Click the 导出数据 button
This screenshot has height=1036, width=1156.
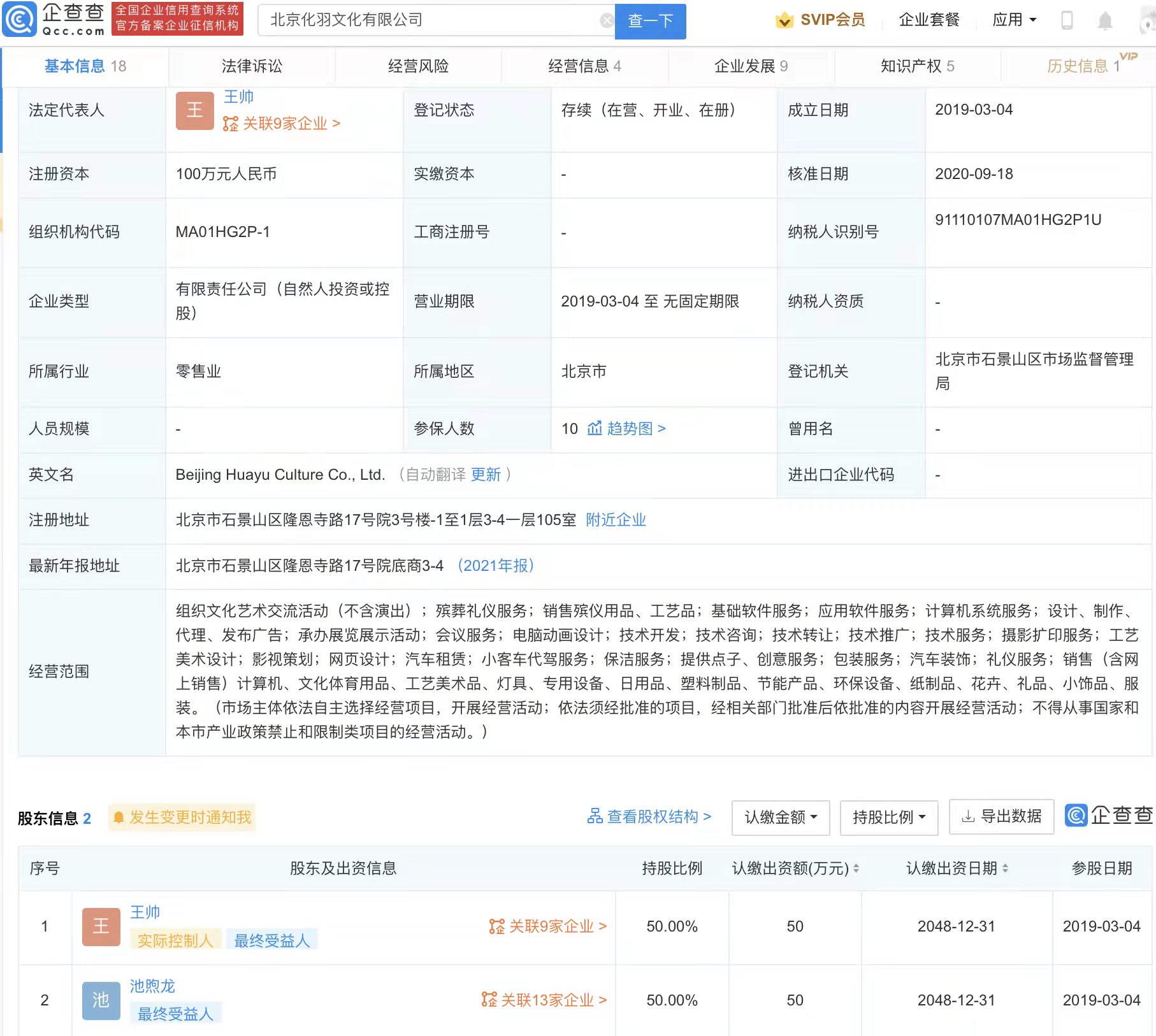click(x=1001, y=817)
